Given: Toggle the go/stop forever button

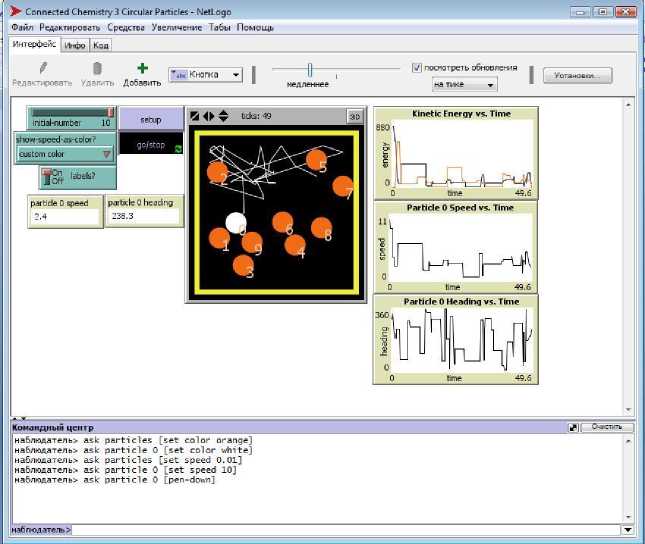Looking at the screenshot, I should [x=151, y=145].
